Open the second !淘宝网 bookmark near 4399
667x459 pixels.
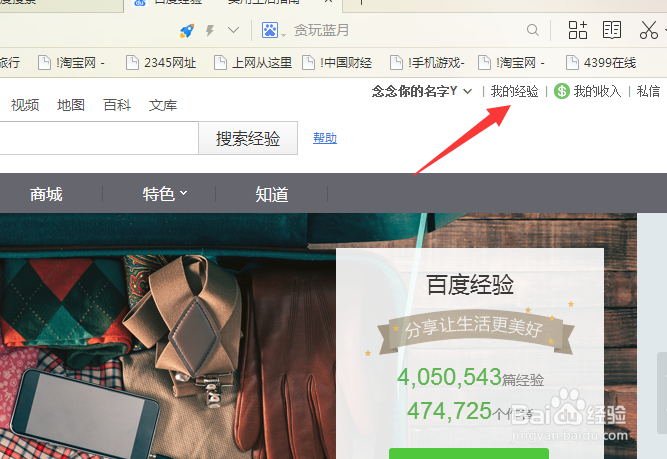tap(512, 63)
